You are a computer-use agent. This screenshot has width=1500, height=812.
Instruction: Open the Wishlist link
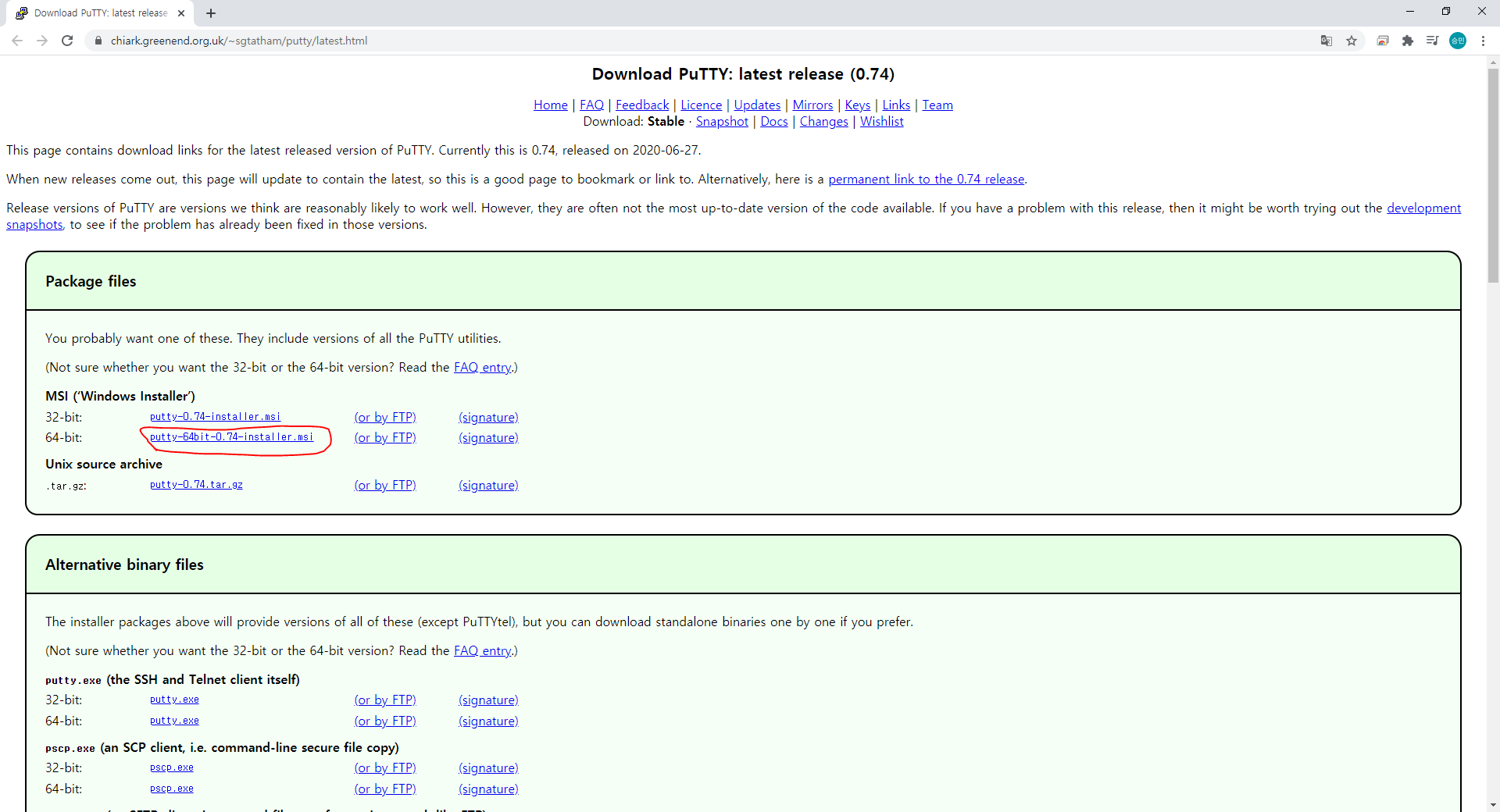[882, 121]
